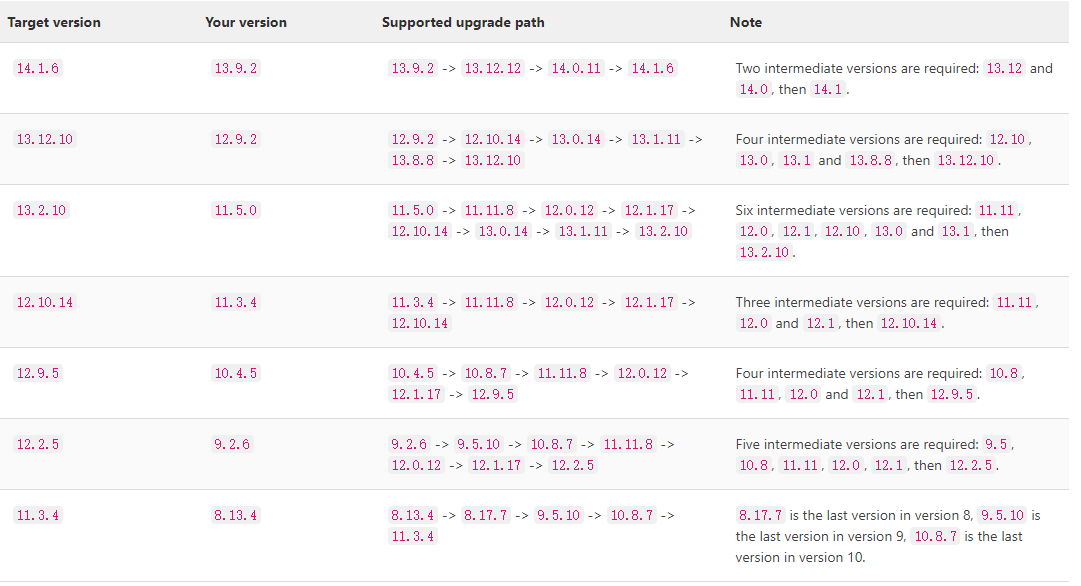Click the 'Three intermediate versions are required' note

pos(862,302)
